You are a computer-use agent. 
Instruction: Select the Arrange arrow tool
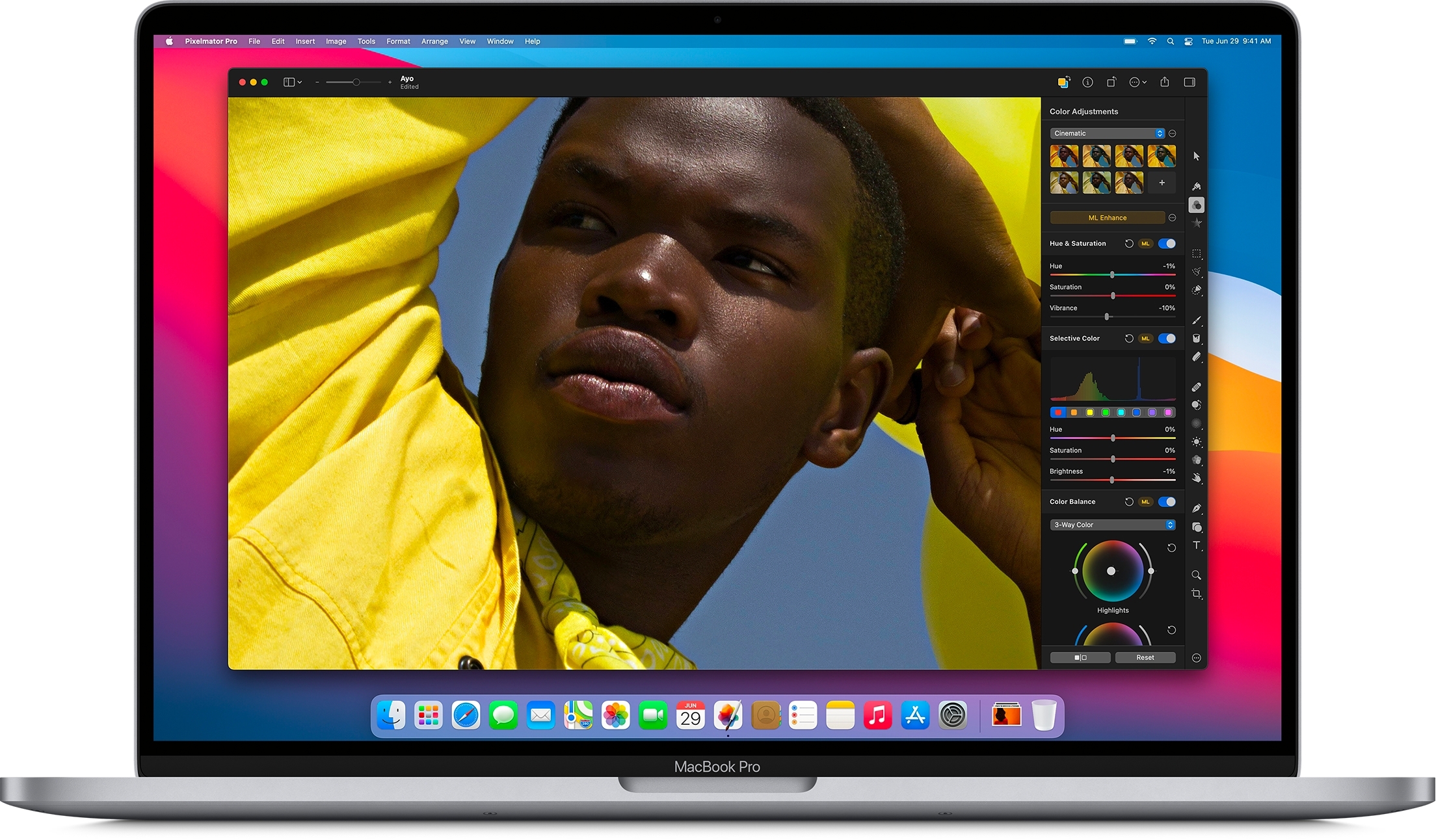pos(1196,156)
